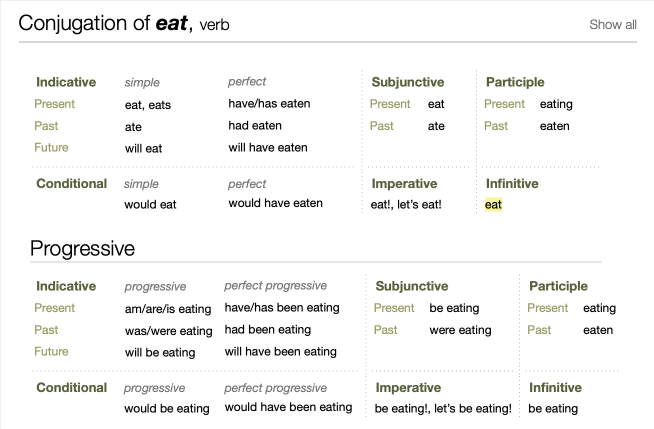This screenshot has width=654, height=429.
Task: Select the "will eat" future form
Action: (144, 149)
